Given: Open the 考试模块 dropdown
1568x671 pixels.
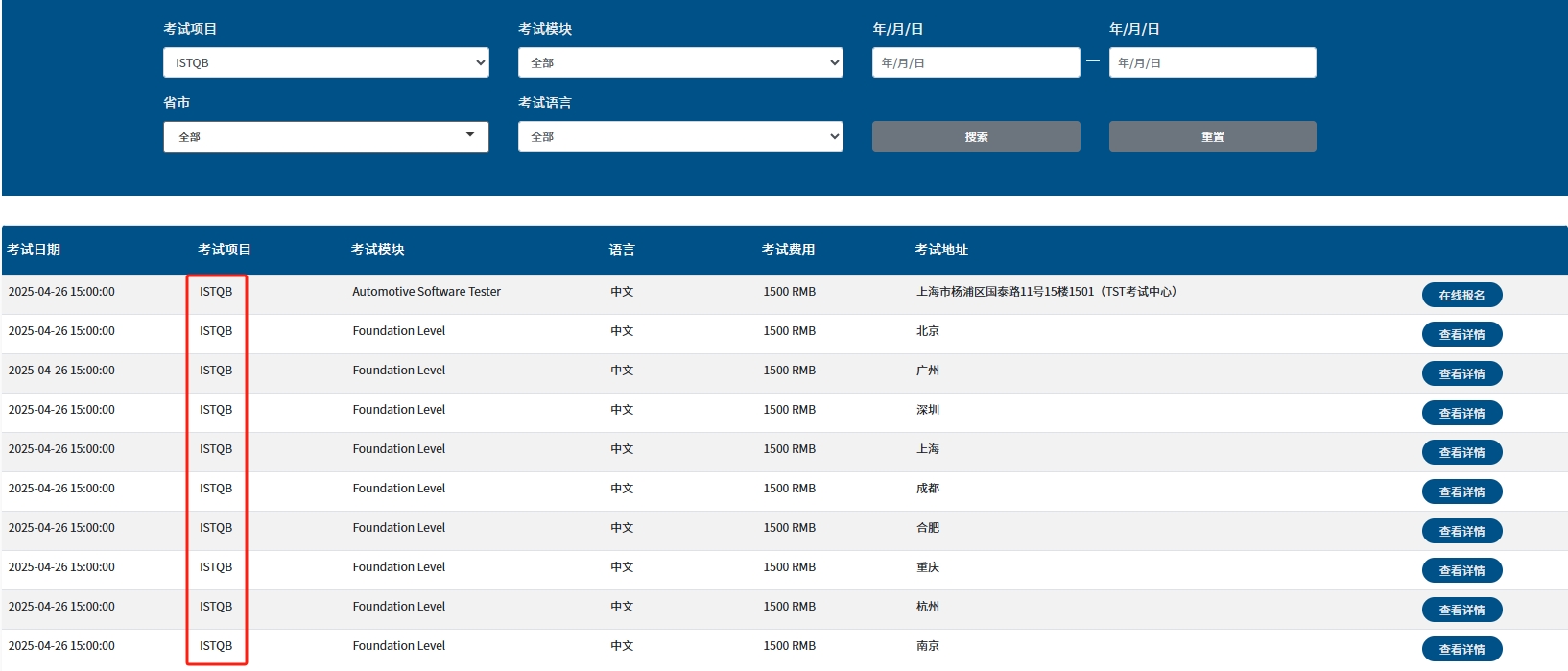Looking at the screenshot, I should click(x=680, y=62).
